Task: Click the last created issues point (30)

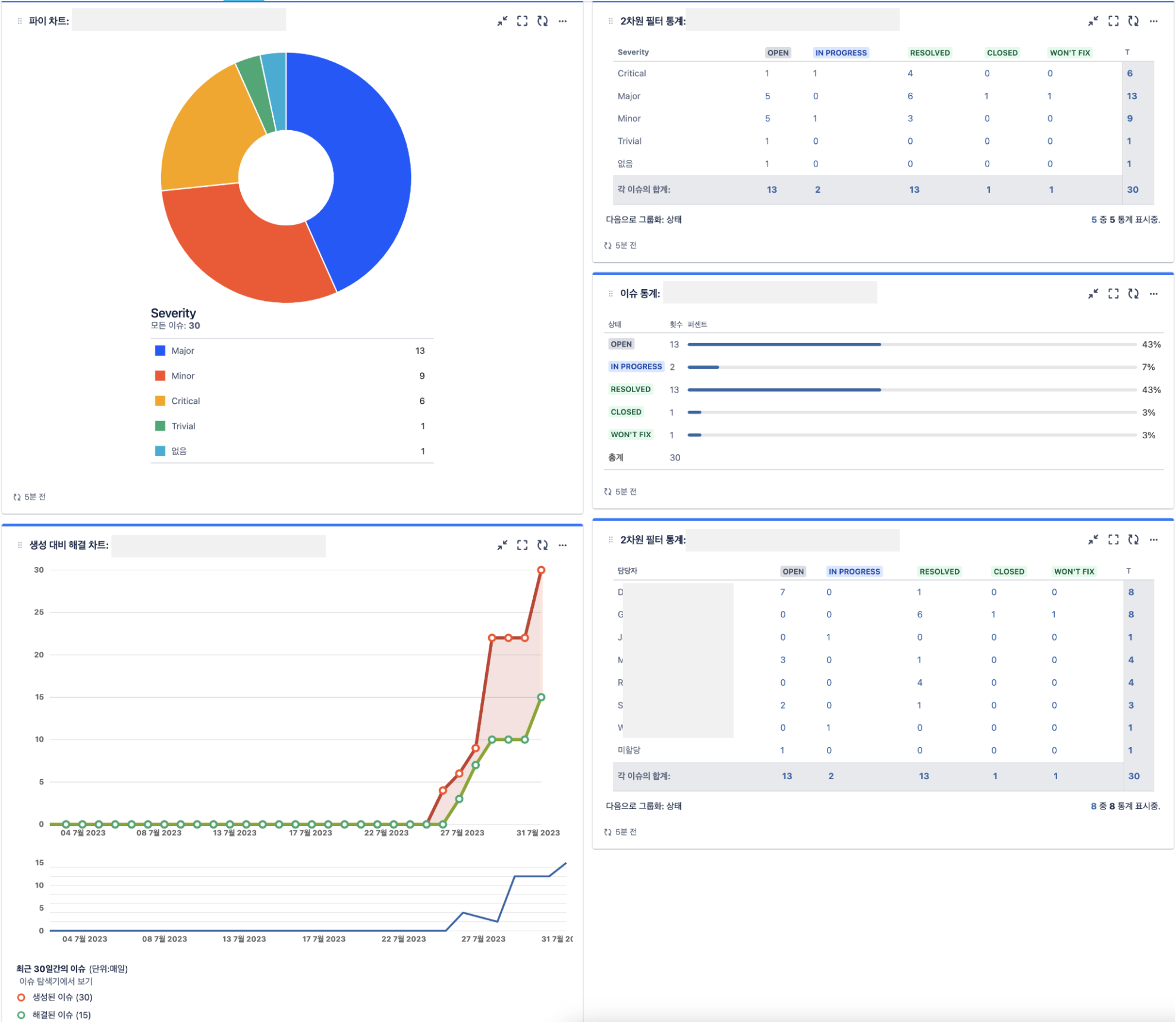Action: (x=541, y=570)
